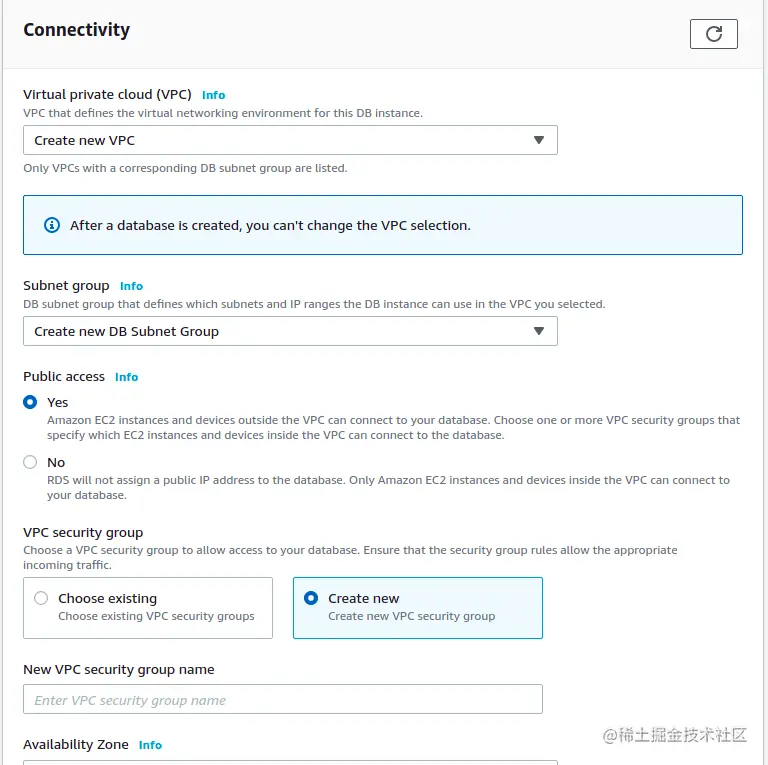The height and width of the screenshot is (765, 768).
Task: Click the Connectivity section heading
Action: (77, 30)
